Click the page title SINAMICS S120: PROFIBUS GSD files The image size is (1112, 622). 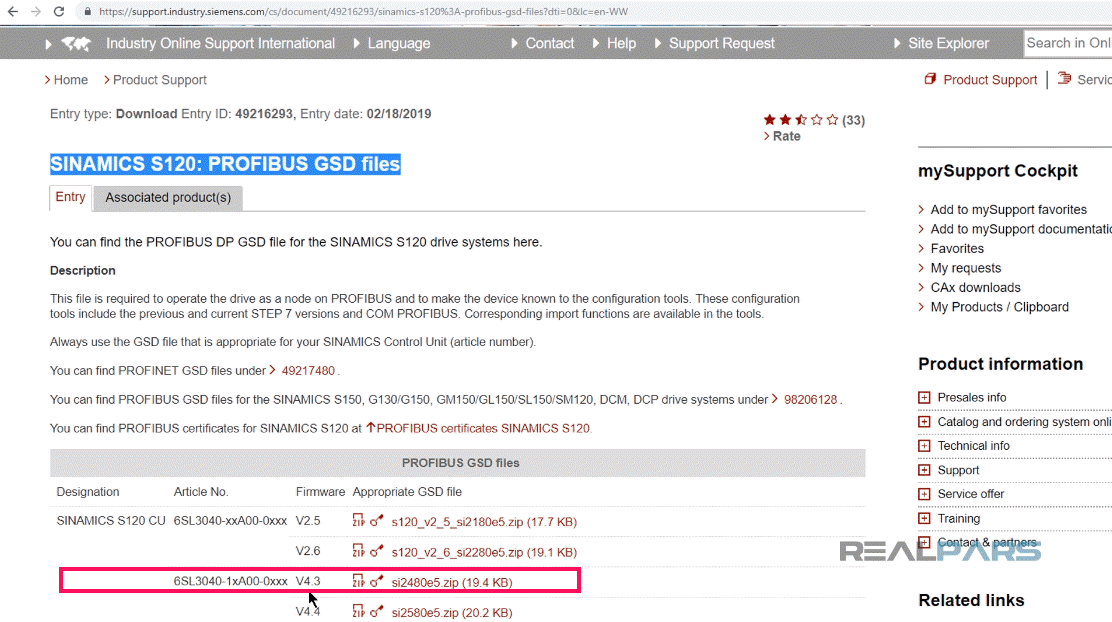click(225, 164)
